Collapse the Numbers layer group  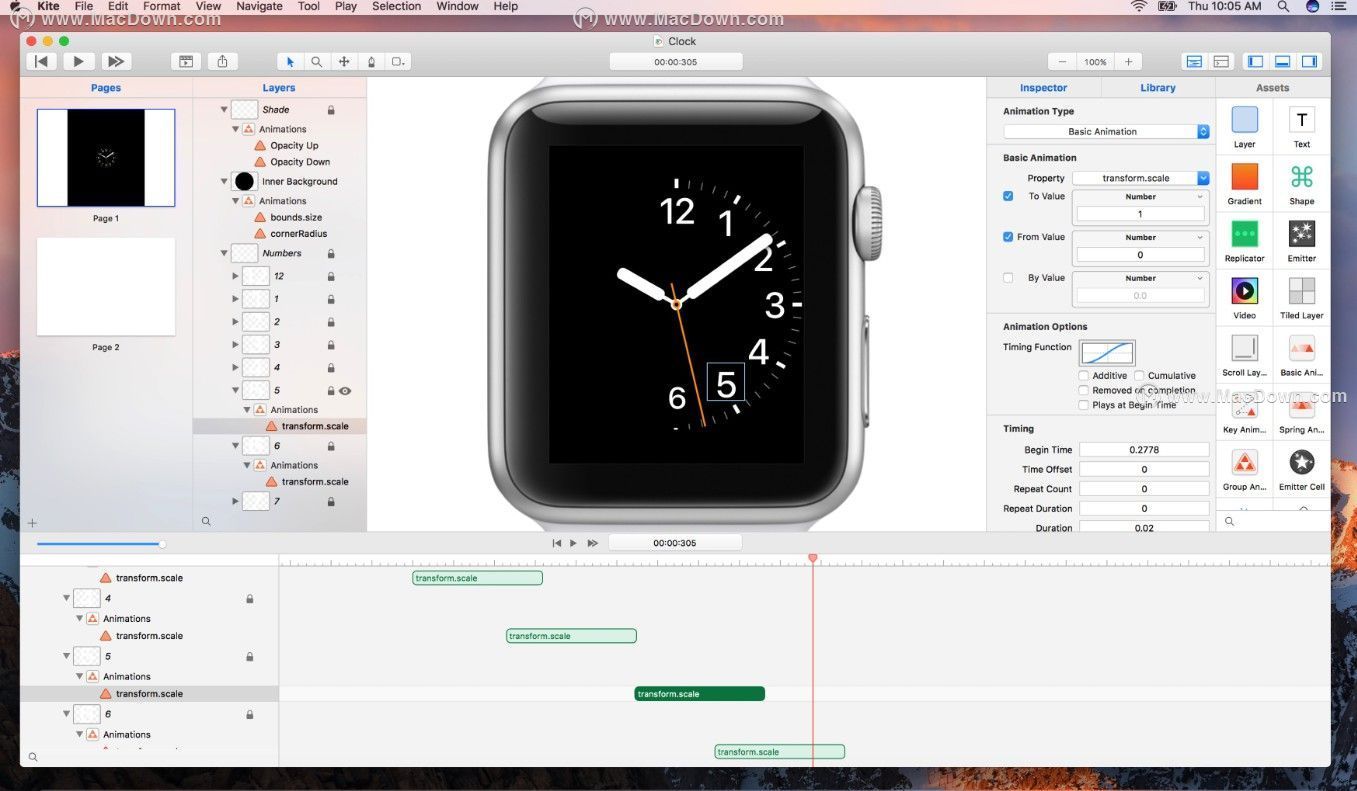click(224, 254)
